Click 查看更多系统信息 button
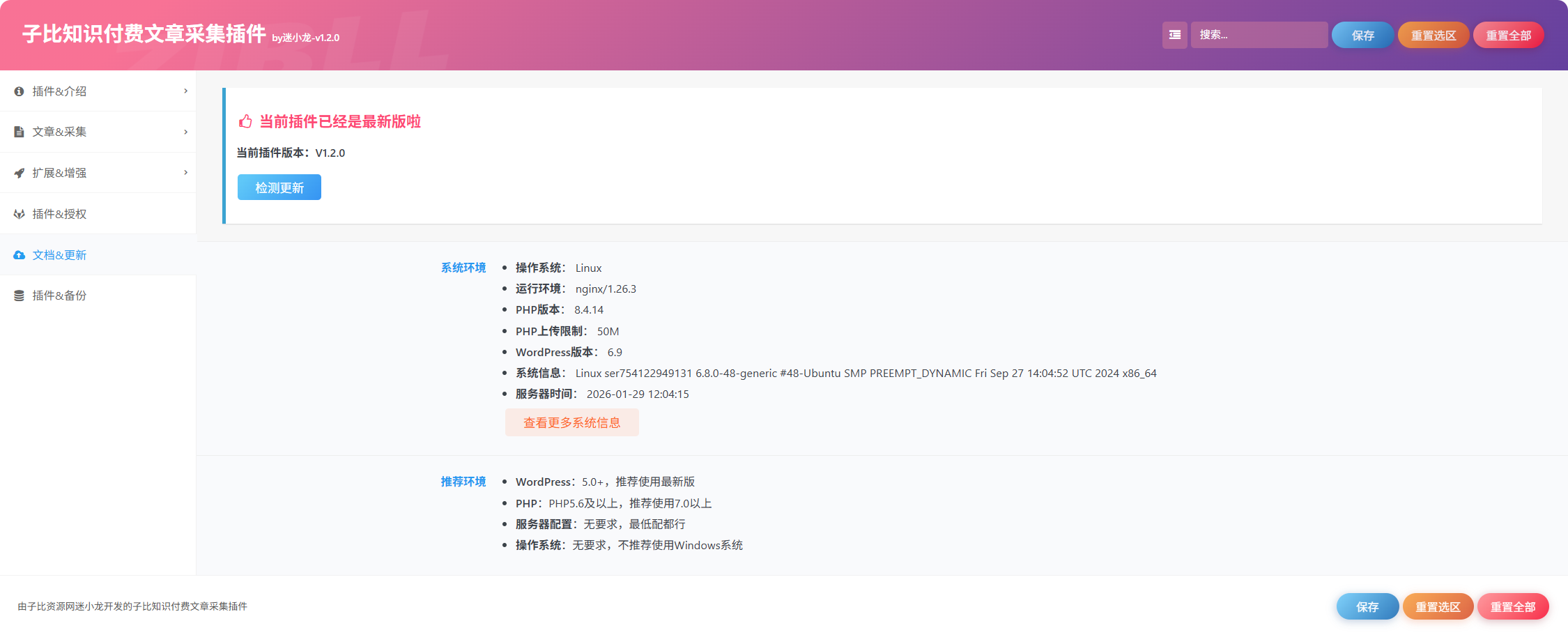This screenshot has width=1568, height=637. pos(571,422)
